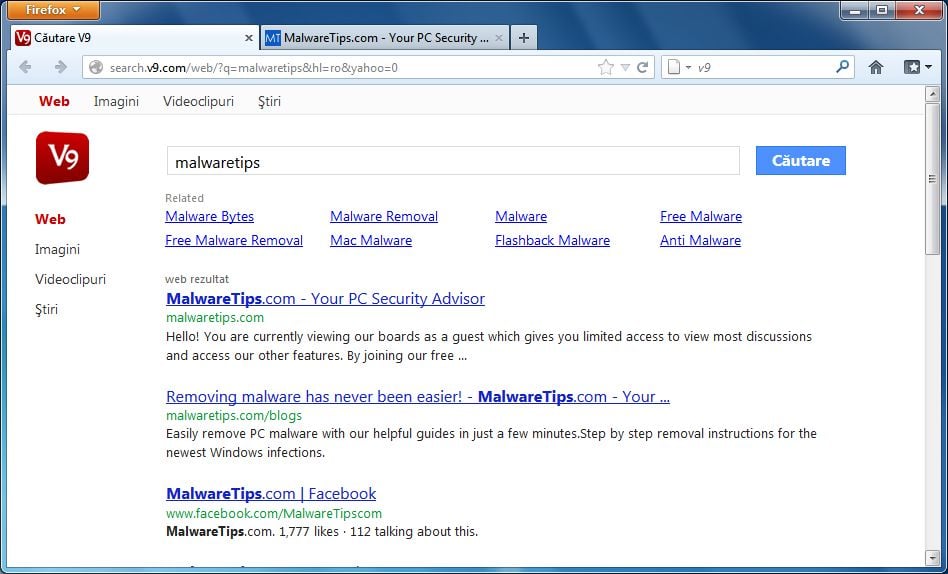Viewport: 948px width, 574px height.
Task: Click the blue Căutare button
Action: coord(800,161)
